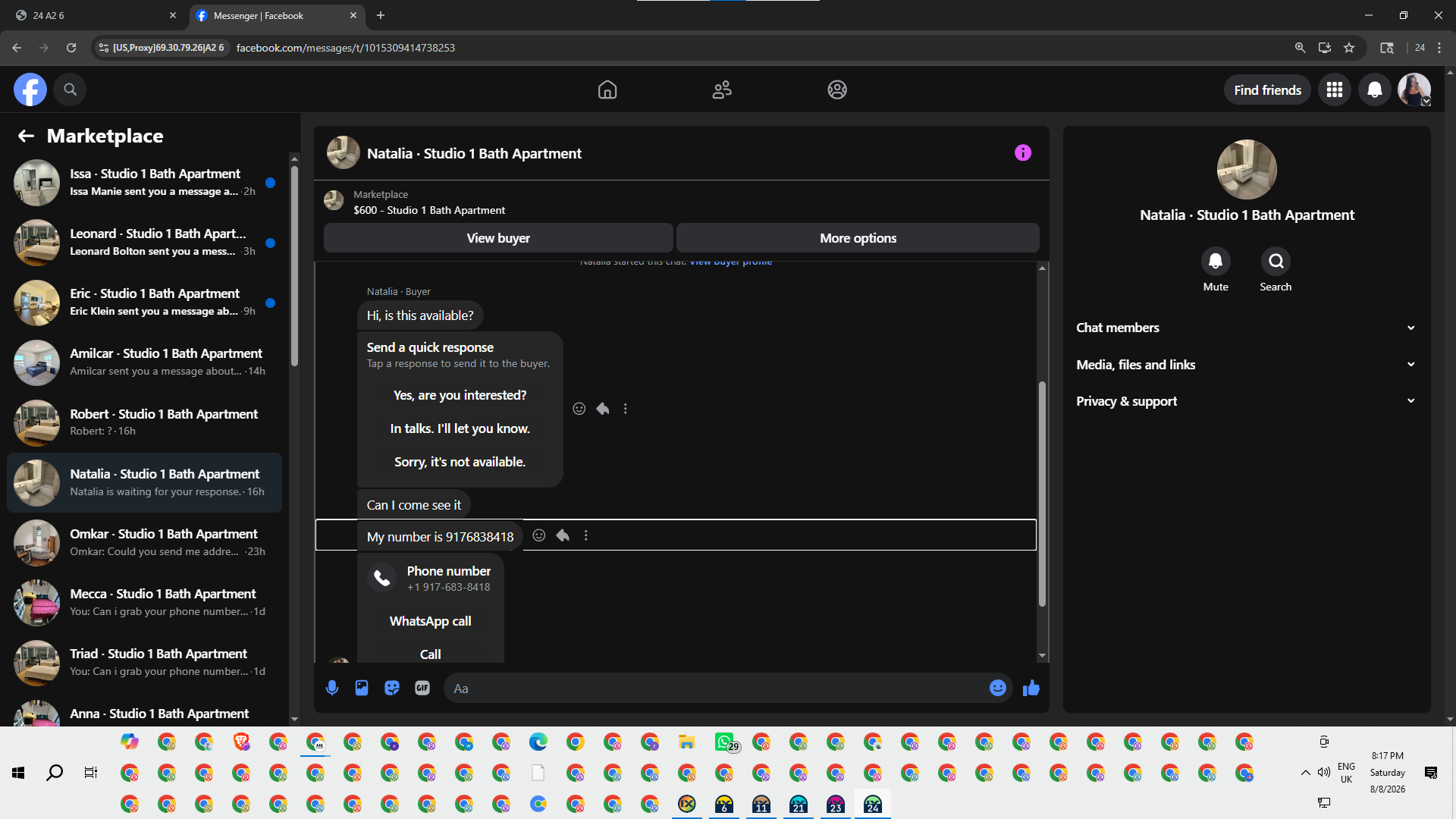Open the Robert Studio 1 Bath chat

(144, 422)
